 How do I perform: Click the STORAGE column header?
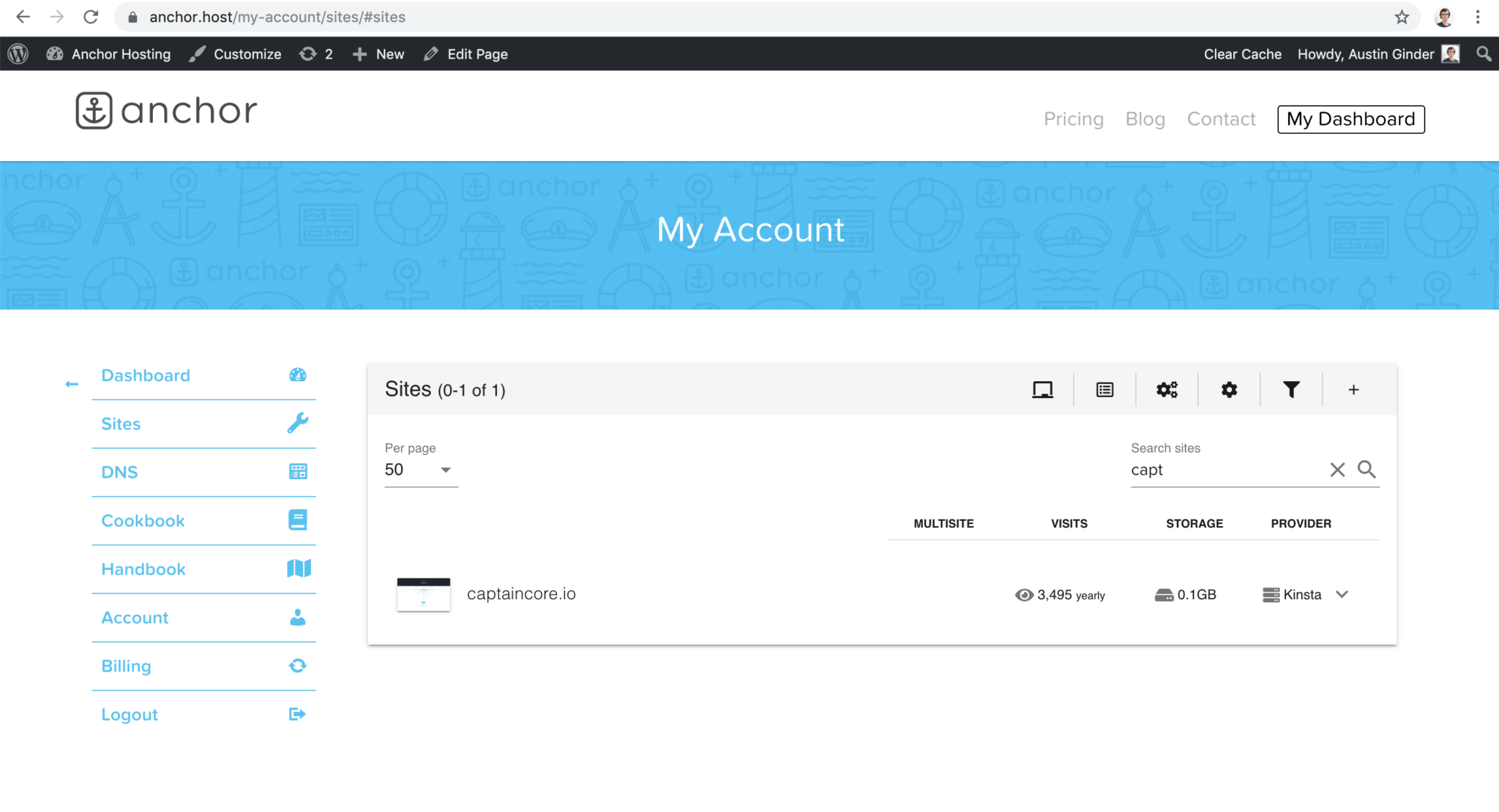click(x=1195, y=523)
